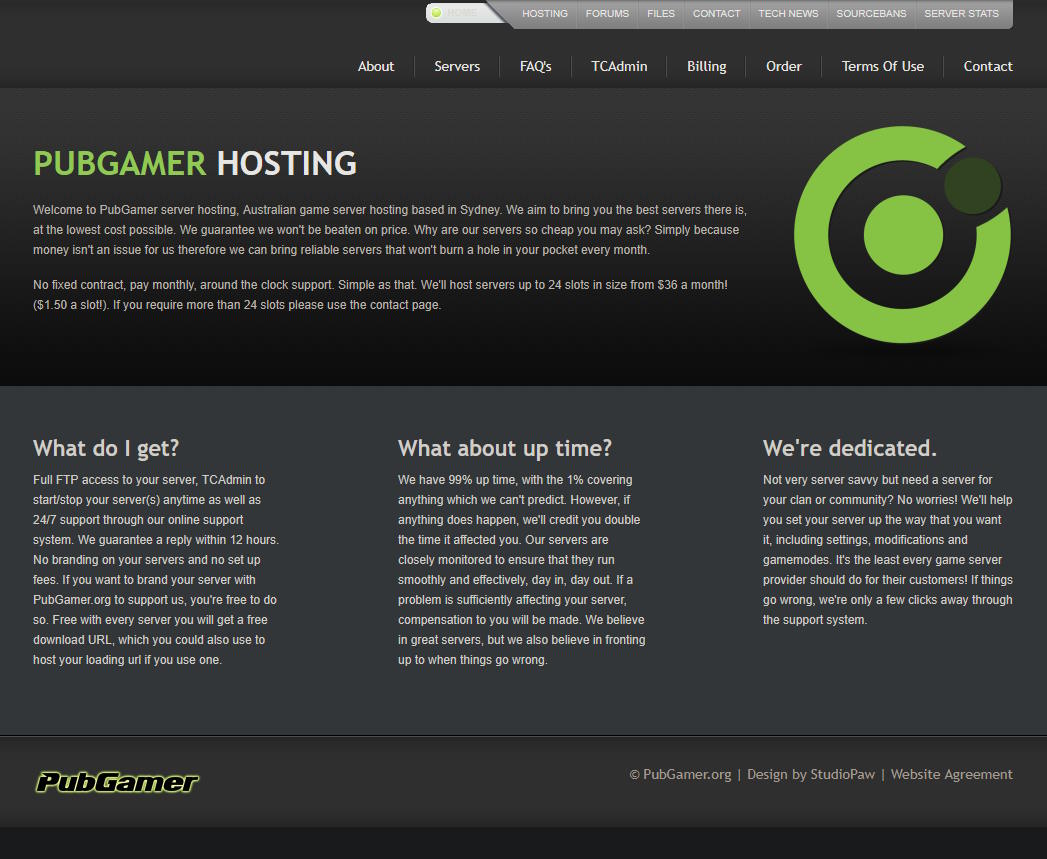Read the Terms Of Use
The width and height of the screenshot is (1047, 859).
882,66
